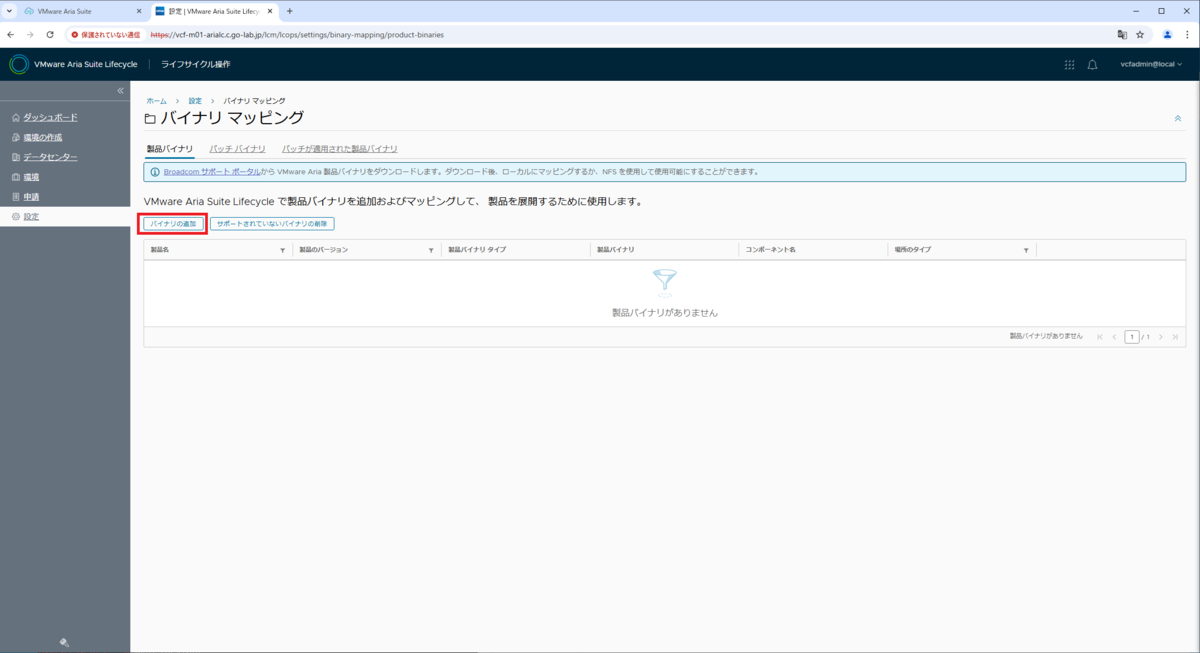
Task: Click the datacenter icon beside データセンター
Action: 15,157
